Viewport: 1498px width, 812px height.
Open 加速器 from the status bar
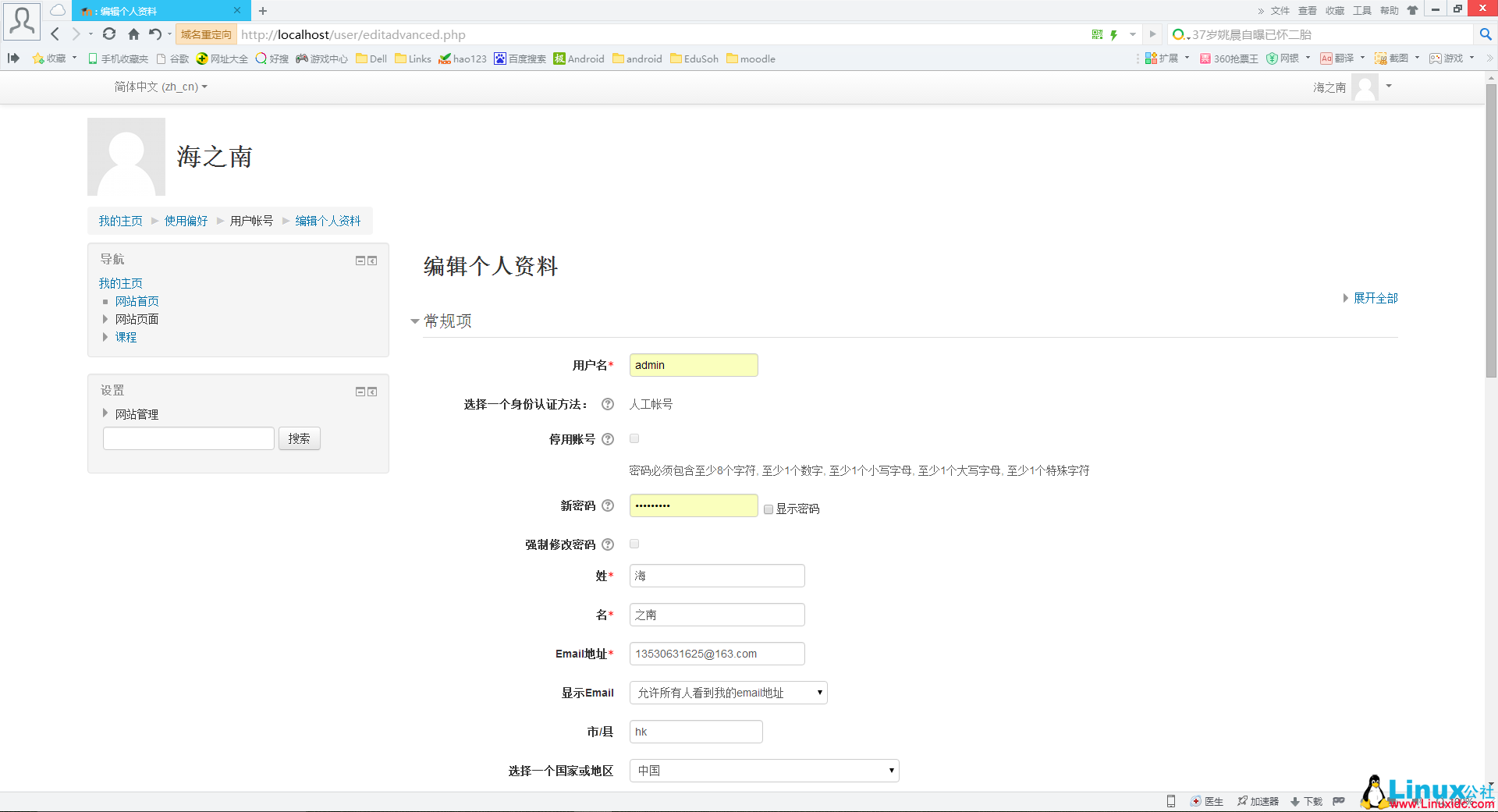1258,801
